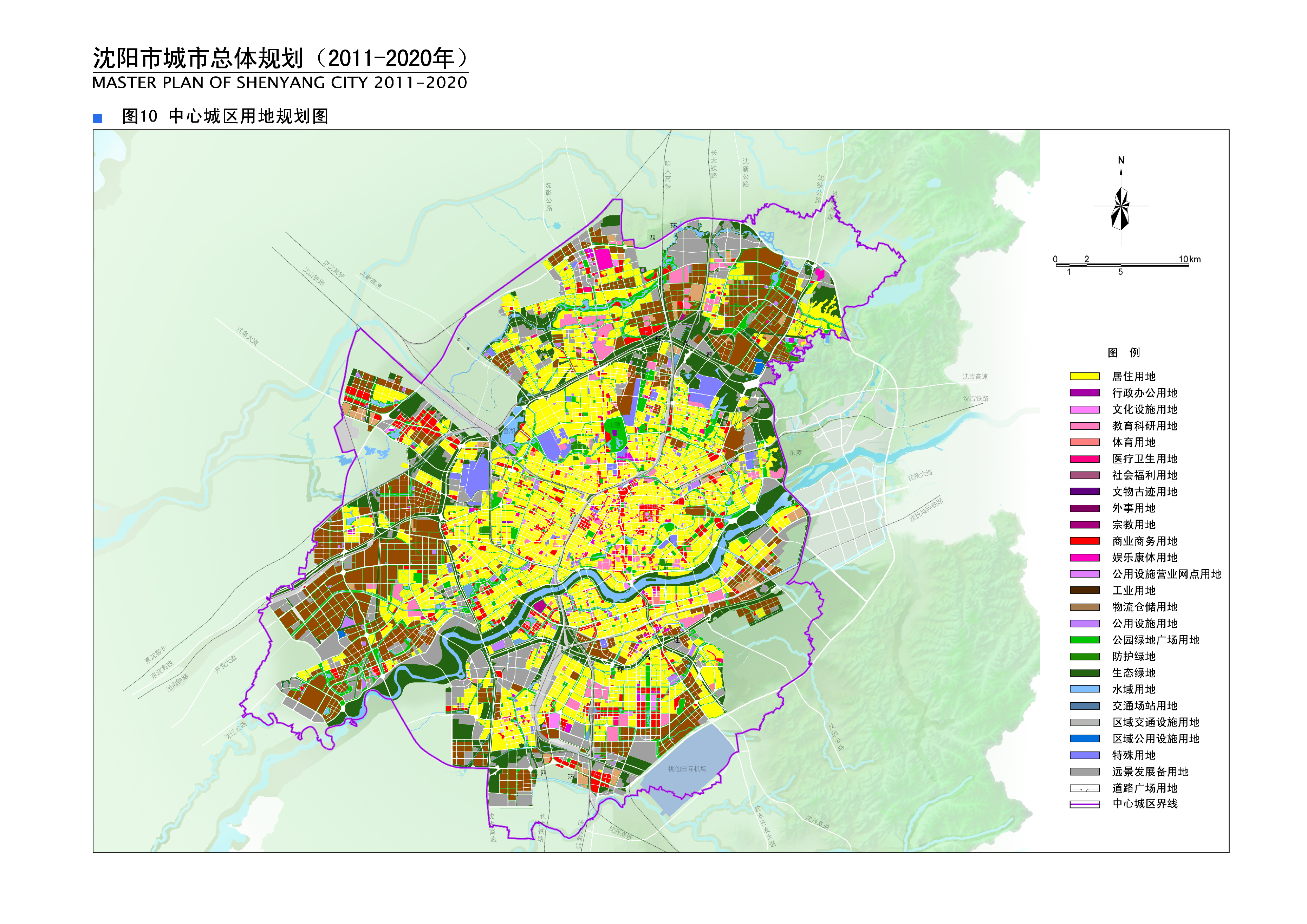Click the 出海铁路 railway label
Screen dimensions: 1307x924
[177, 683]
